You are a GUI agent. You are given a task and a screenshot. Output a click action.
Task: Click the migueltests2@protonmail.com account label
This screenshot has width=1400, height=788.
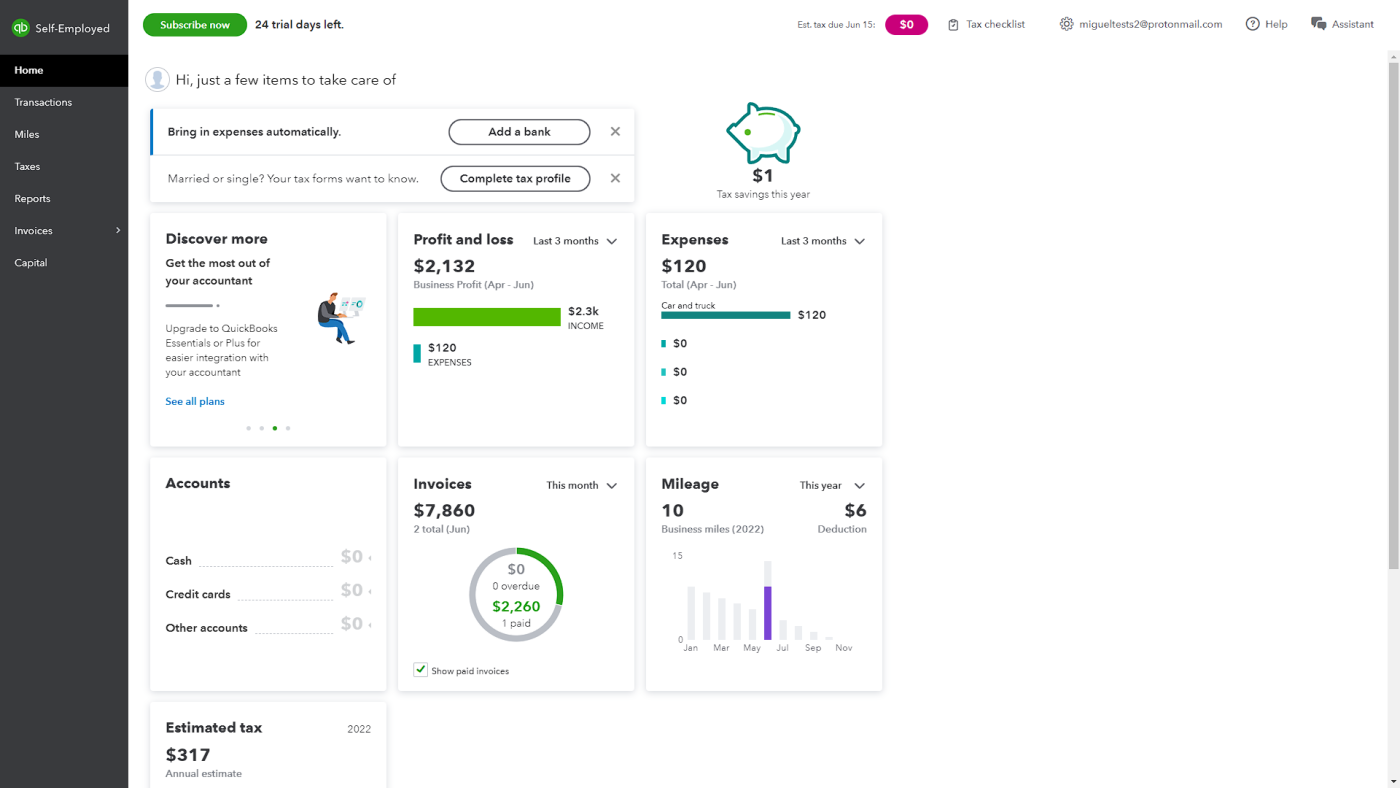coord(1151,24)
